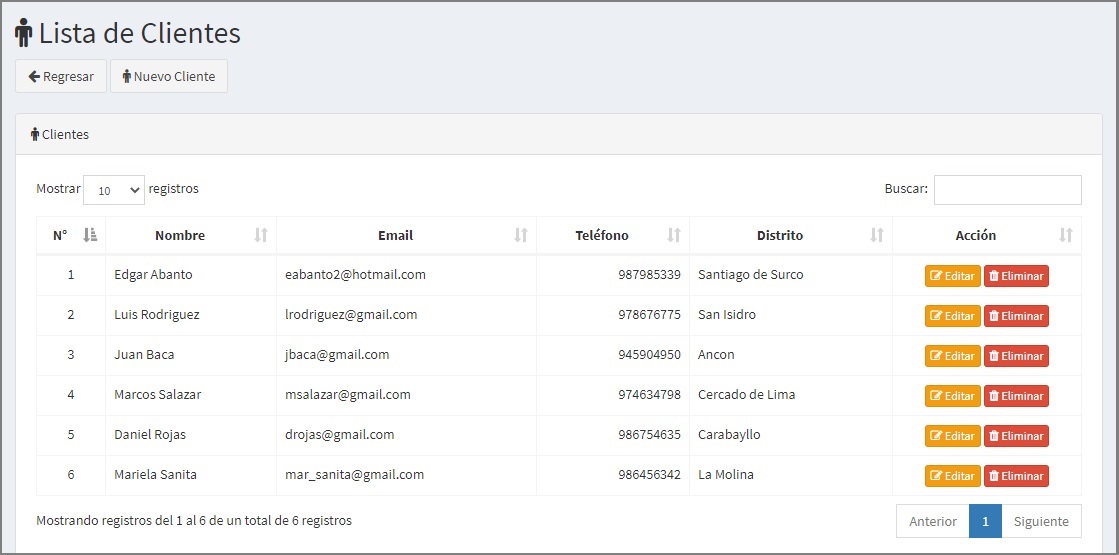The width and height of the screenshot is (1119, 555).
Task: Go to Anterior page
Action: click(933, 521)
